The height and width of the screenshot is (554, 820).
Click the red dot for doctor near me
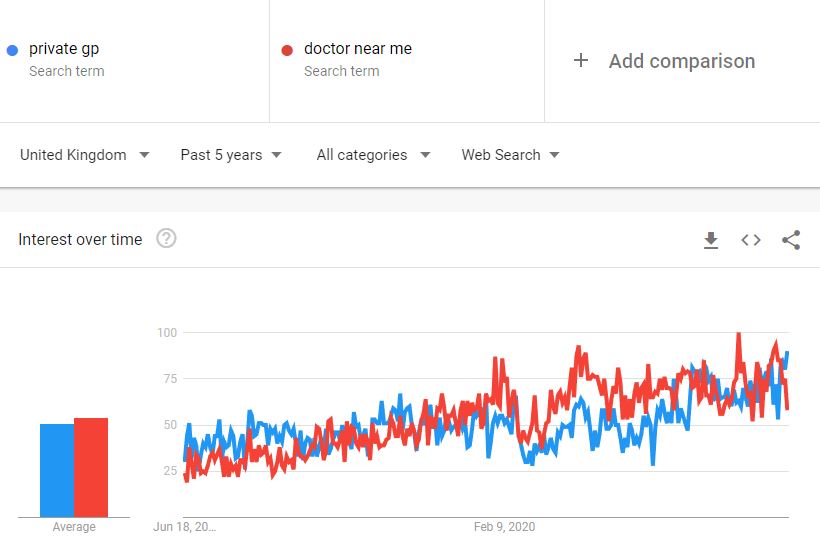287,50
